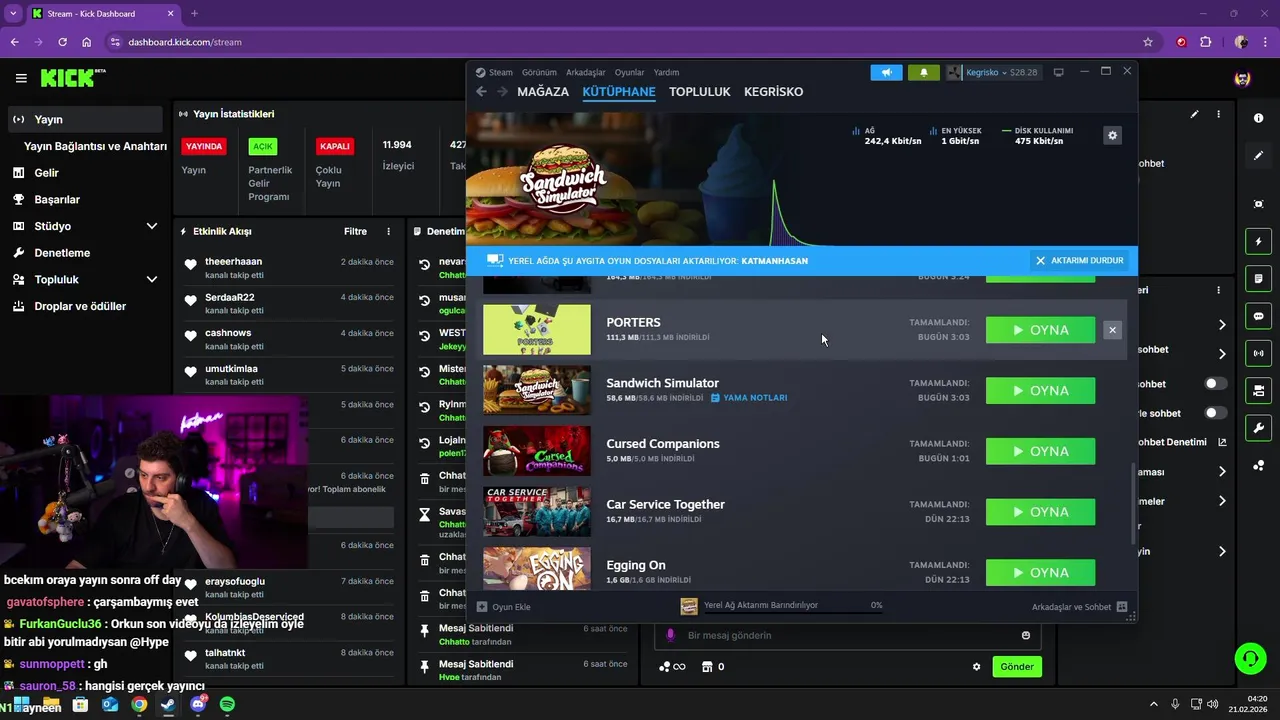Open KEGRISKO profile tab in Steam
This screenshot has height=720, width=1280.
point(774,92)
